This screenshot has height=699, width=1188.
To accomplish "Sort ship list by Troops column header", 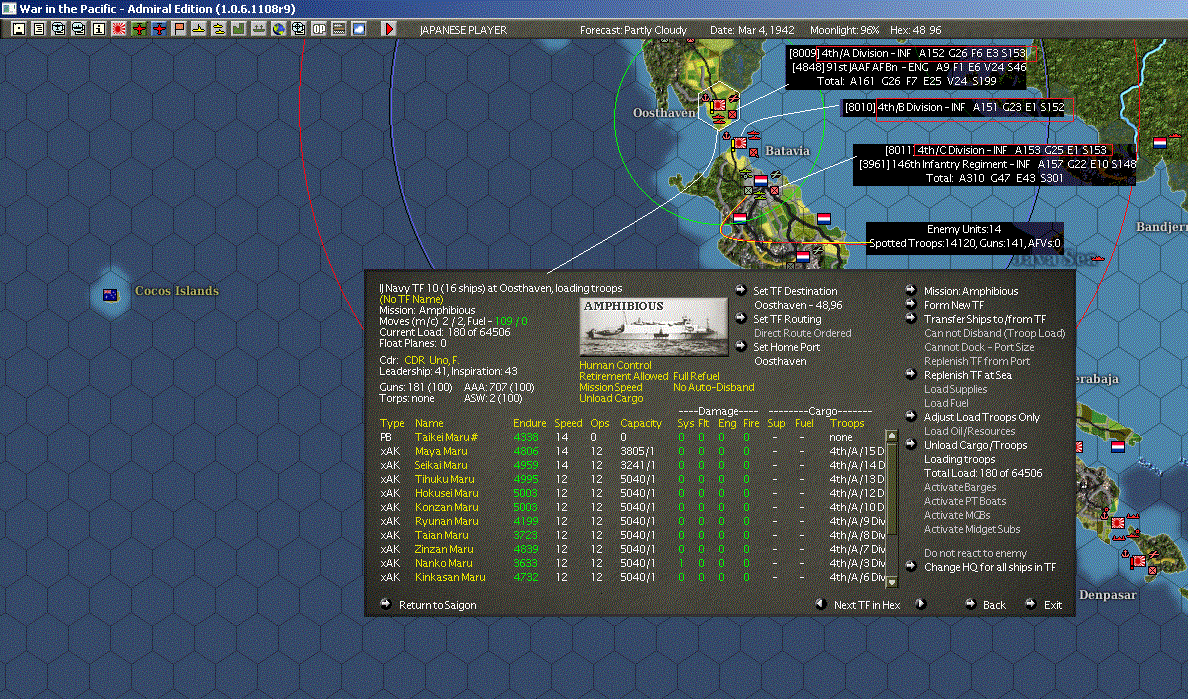I will click(x=847, y=423).
